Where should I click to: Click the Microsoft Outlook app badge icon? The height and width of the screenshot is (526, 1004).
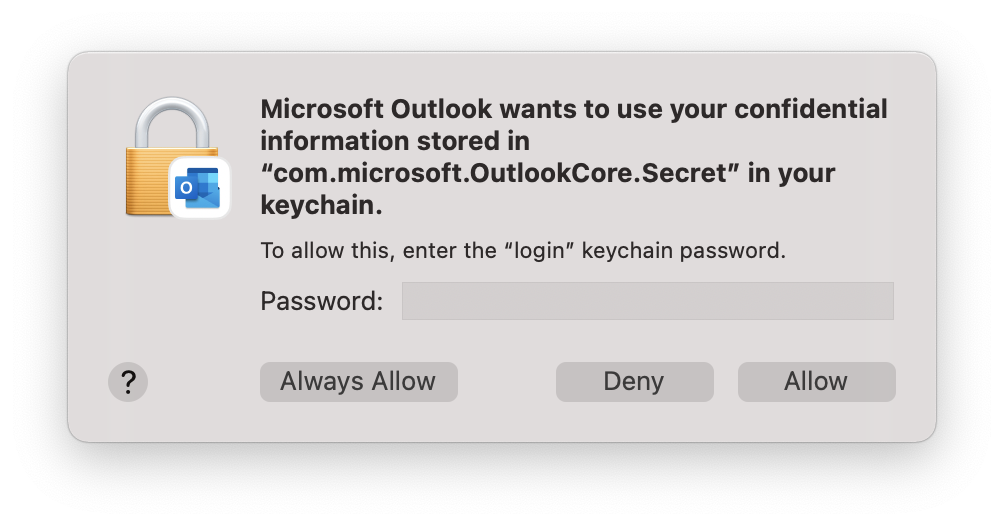[x=198, y=188]
